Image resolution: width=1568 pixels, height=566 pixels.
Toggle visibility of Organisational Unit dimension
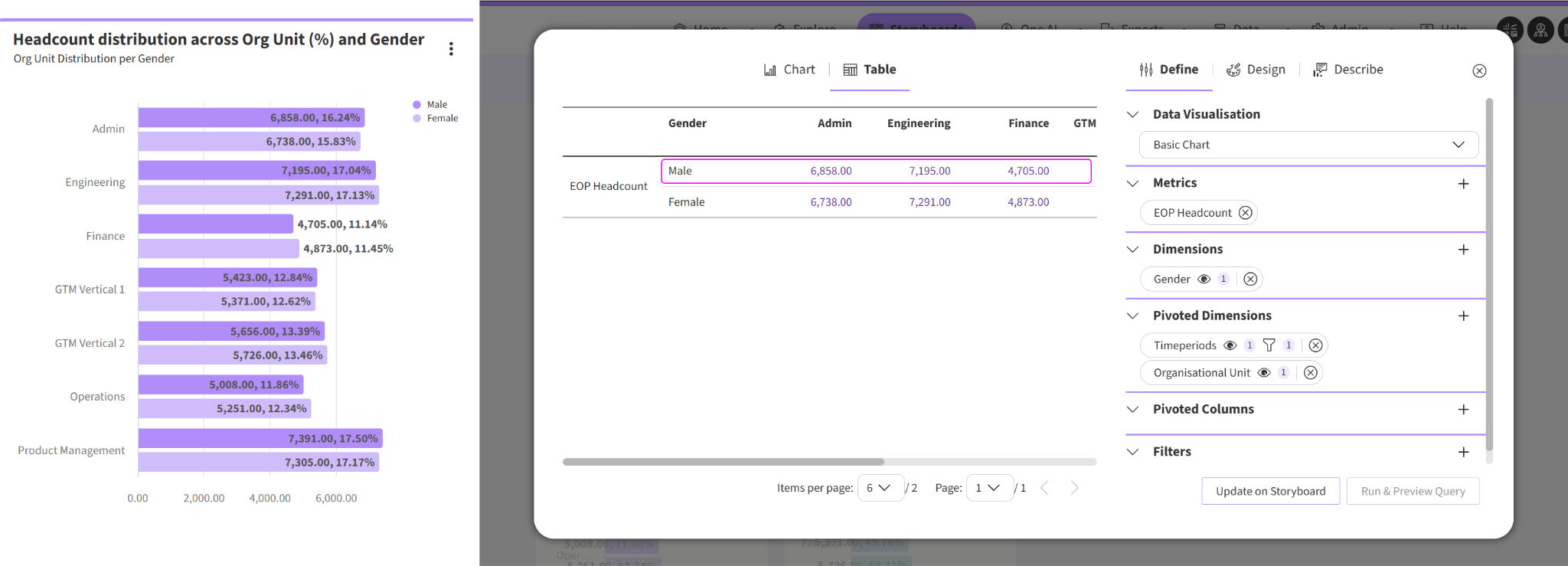[x=1264, y=373]
